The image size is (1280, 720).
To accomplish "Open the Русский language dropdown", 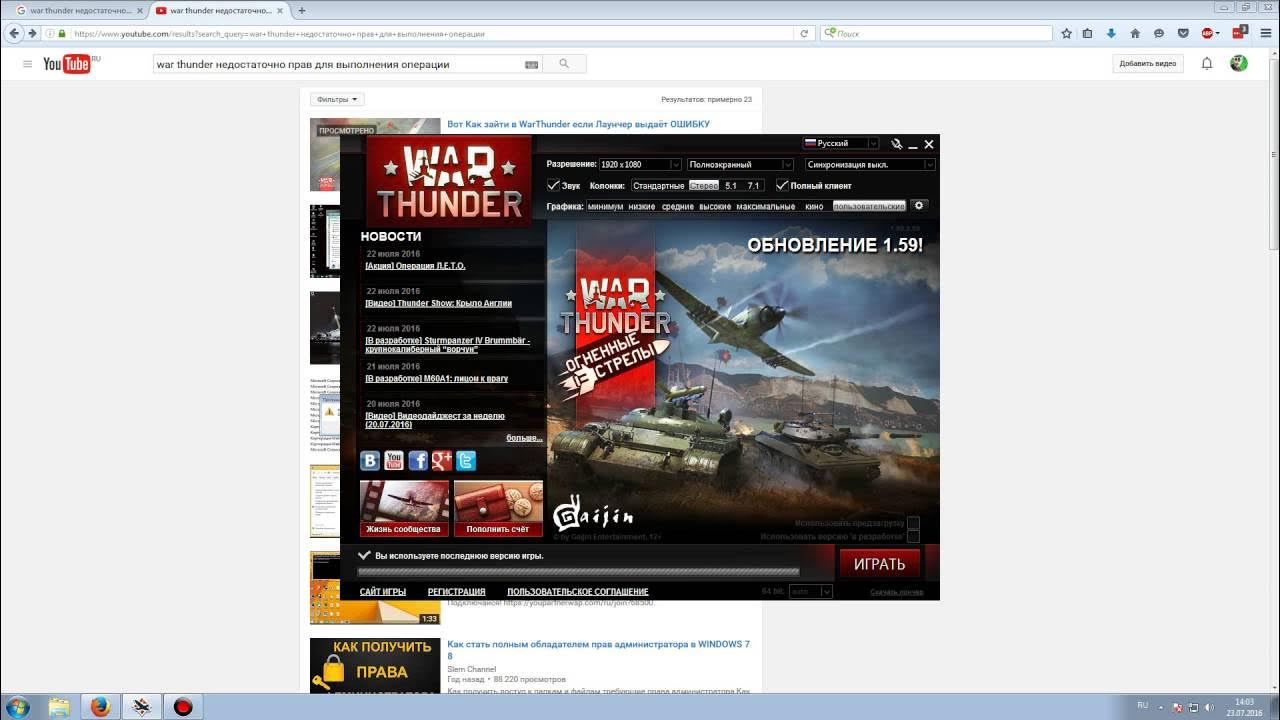I will 841,143.
